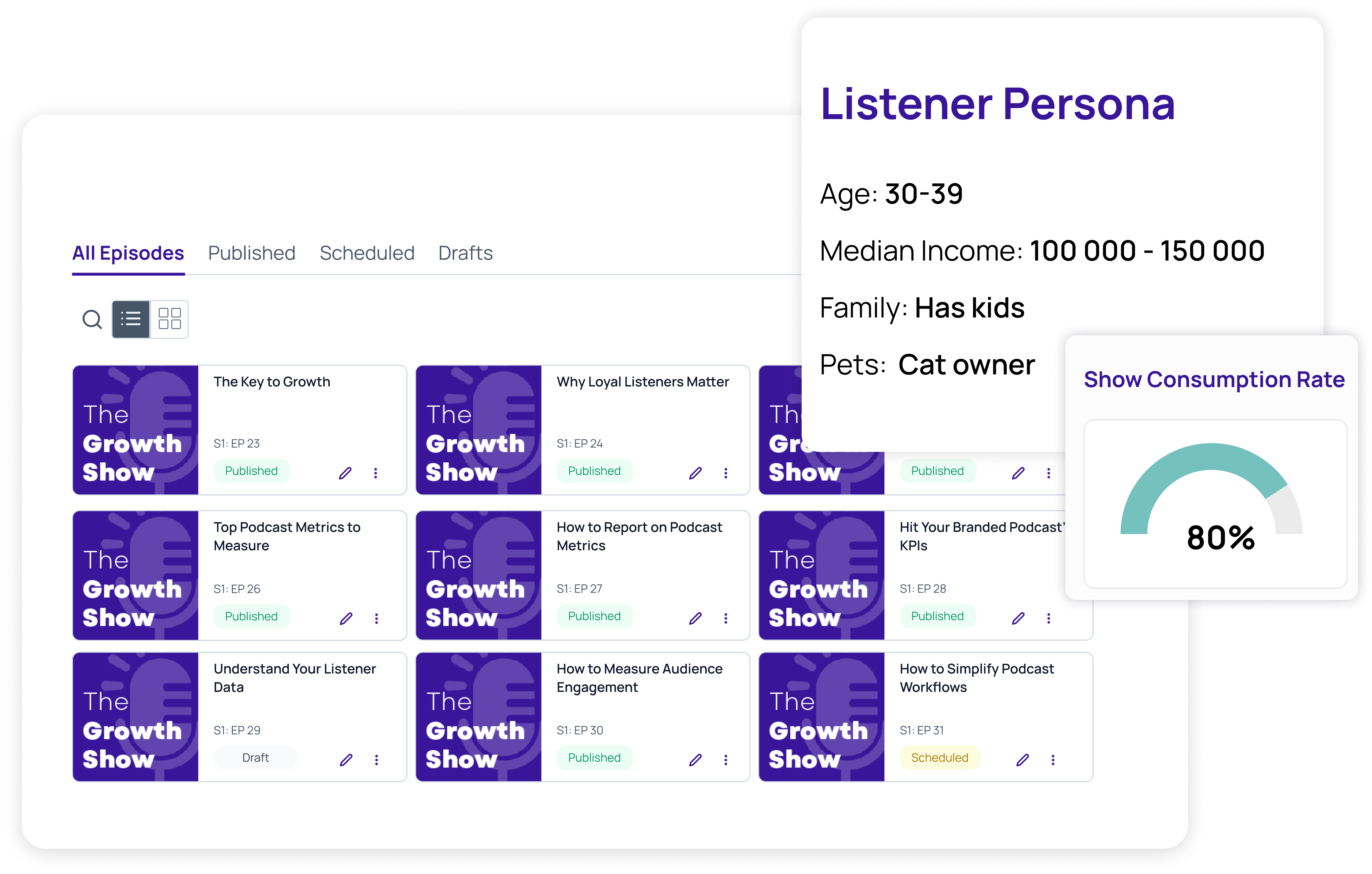This screenshot has width=1372, height=874.
Task: Open three-dot menu for EP 27
Action: click(725, 618)
